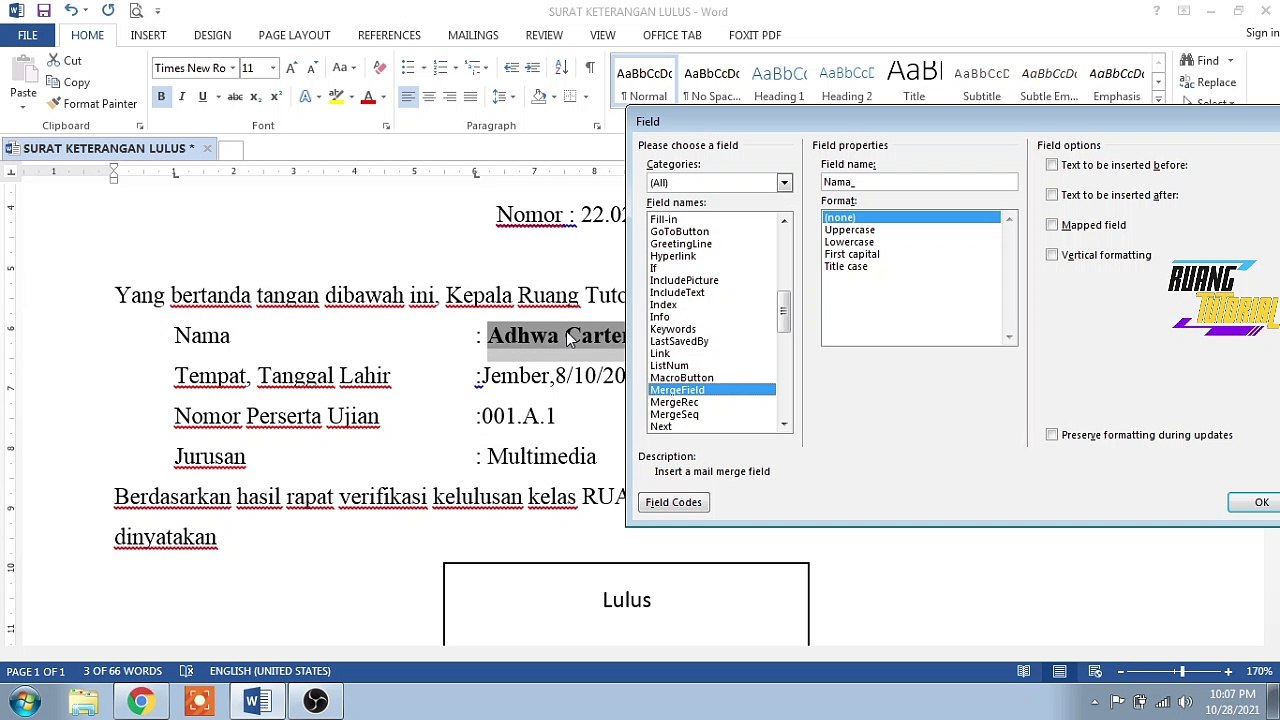Apply the Heading 1 style
This screenshot has width=1280, height=720.
(x=779, y=81)
